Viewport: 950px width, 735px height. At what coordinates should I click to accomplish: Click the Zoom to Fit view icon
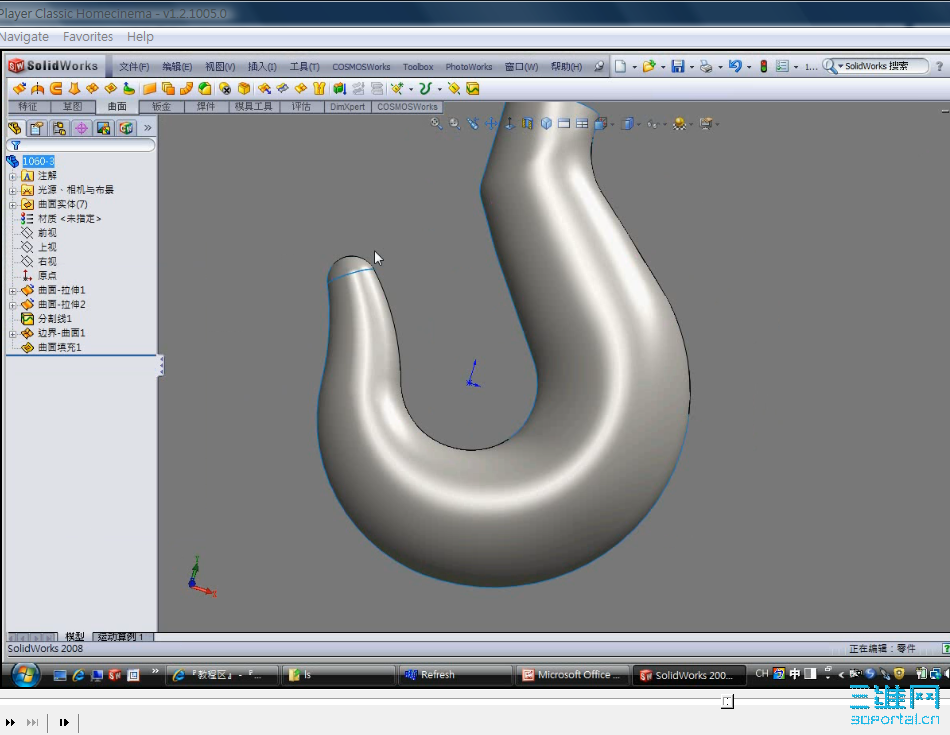[436, 124]
